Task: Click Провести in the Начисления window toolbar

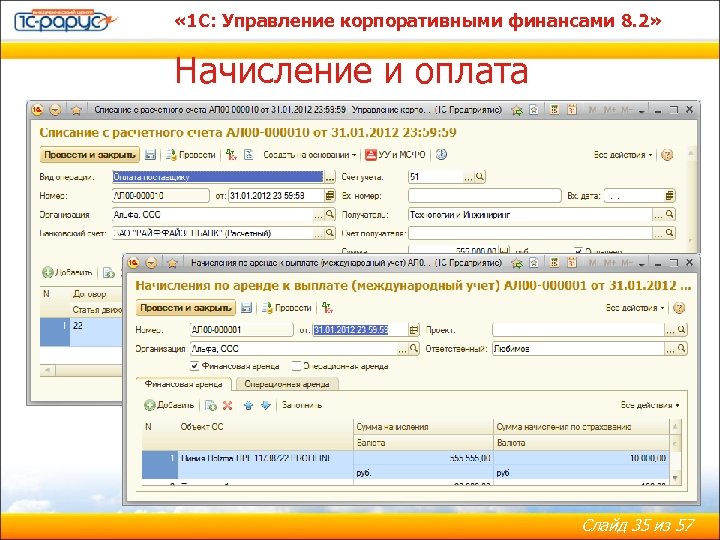Action: [x=287, y=308]
